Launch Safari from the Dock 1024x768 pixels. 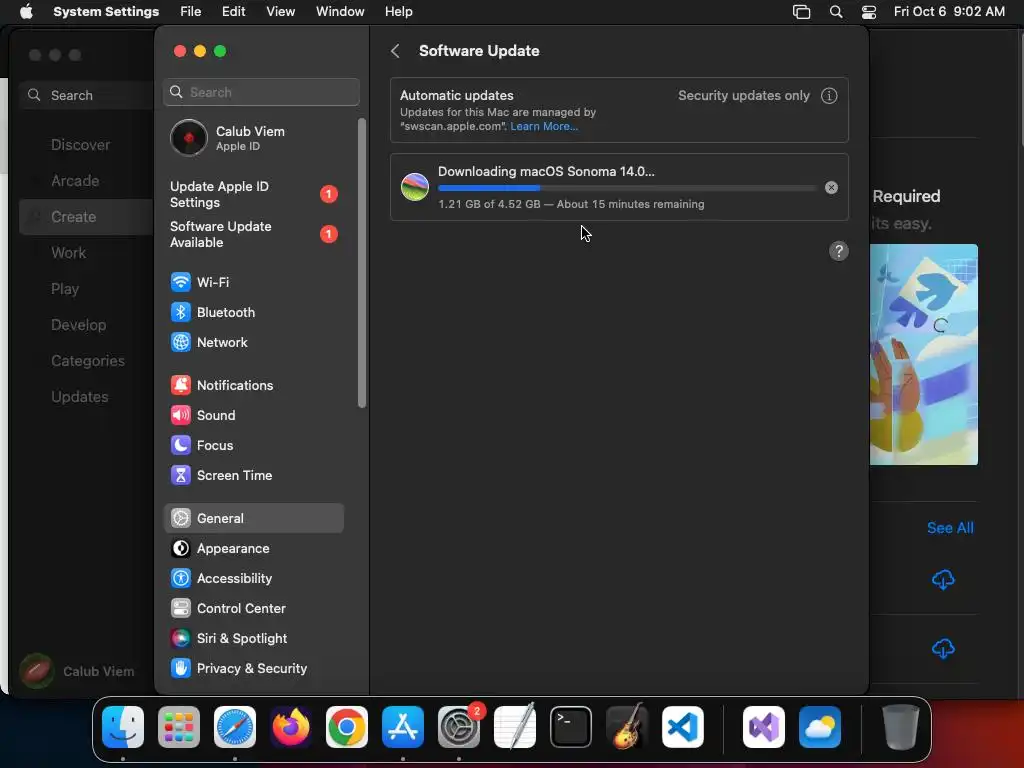click(x=235, y=727)
